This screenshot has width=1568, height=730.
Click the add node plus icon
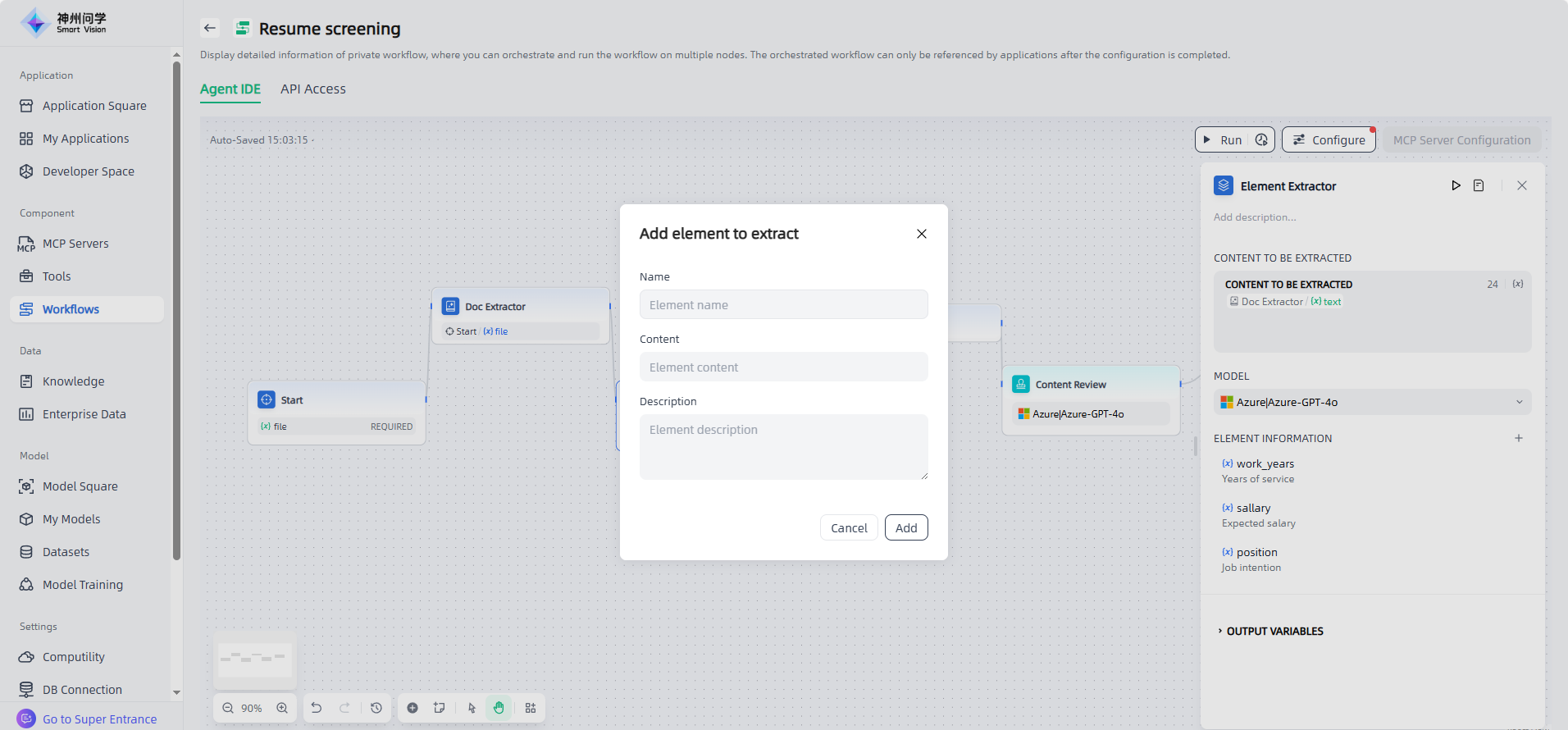coord(413,708)
